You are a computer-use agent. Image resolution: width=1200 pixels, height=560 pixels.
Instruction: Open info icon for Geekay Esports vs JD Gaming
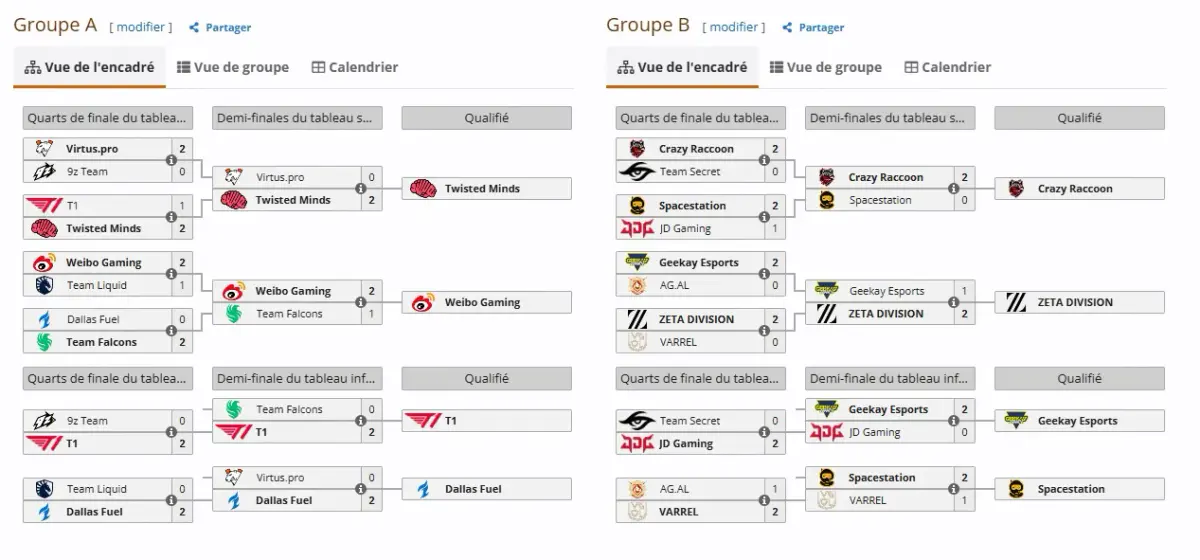pos(954,421)
